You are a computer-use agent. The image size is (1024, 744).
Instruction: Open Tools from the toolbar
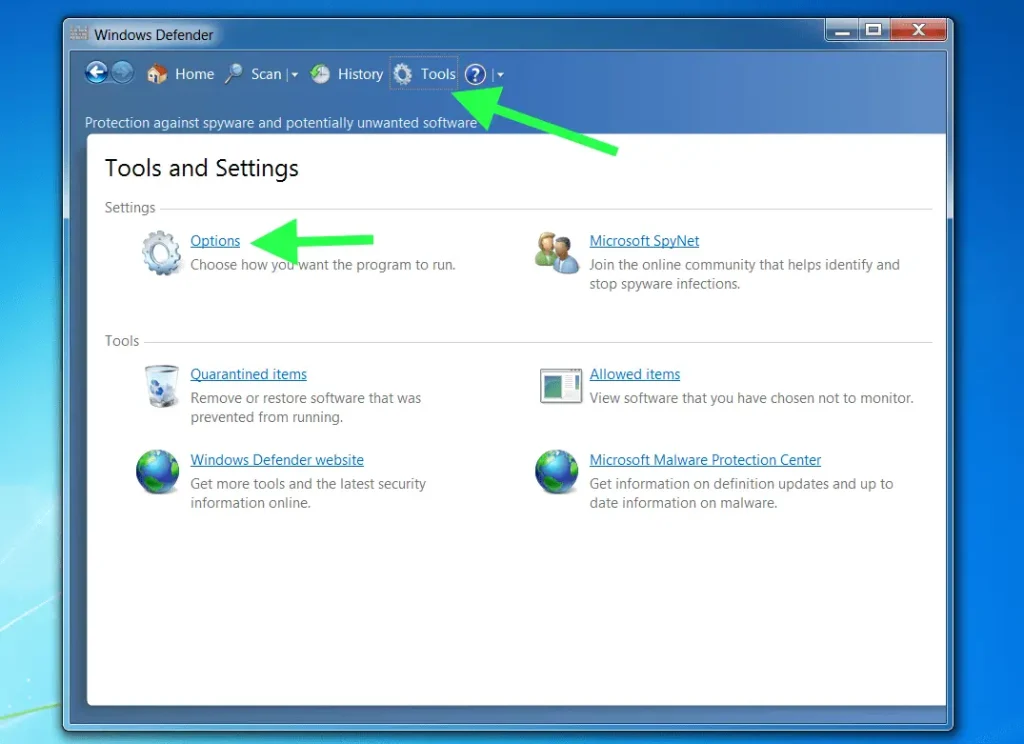click(424, 74)
